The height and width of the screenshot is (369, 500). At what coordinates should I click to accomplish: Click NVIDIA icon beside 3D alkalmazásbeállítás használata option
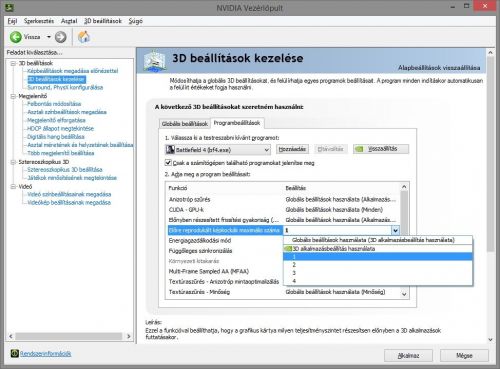point(288,249)
